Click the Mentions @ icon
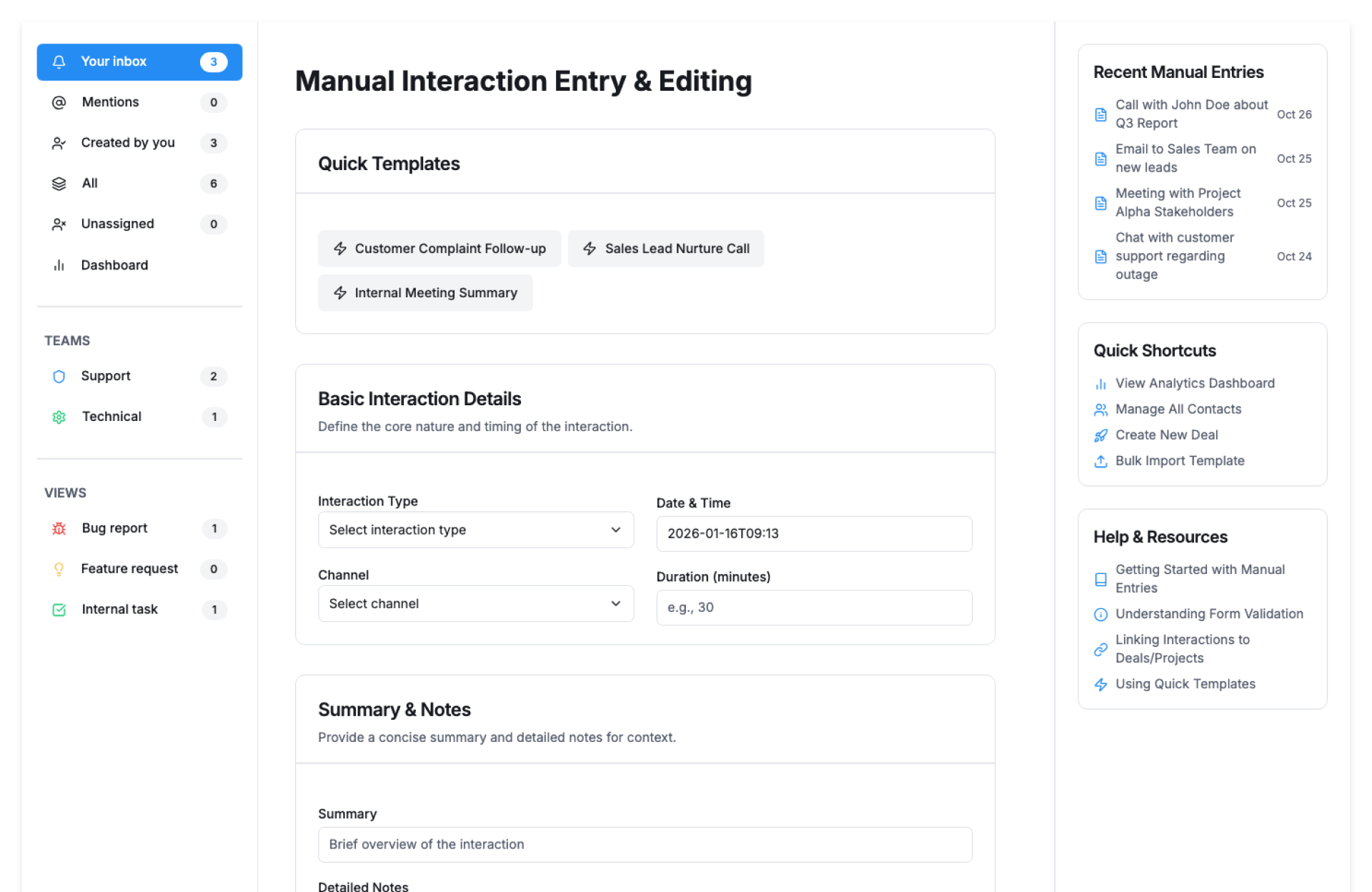Screen dimensions: 1372x892 pyautogui.click(x=59, y=103)
